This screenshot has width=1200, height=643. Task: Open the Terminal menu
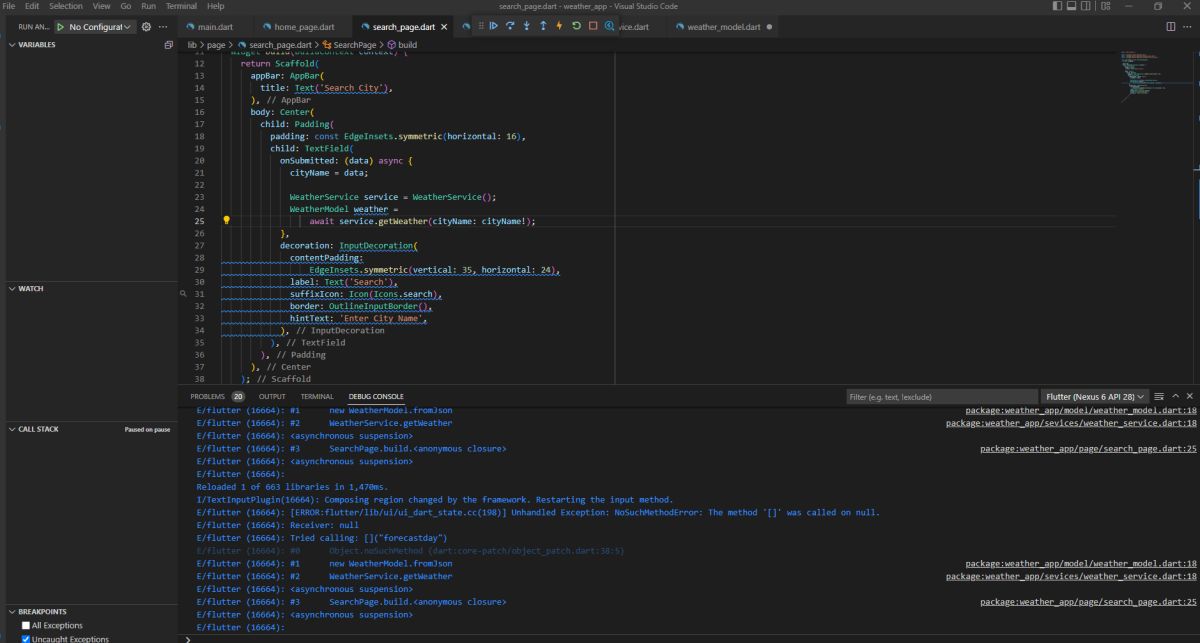click(181, 6)
